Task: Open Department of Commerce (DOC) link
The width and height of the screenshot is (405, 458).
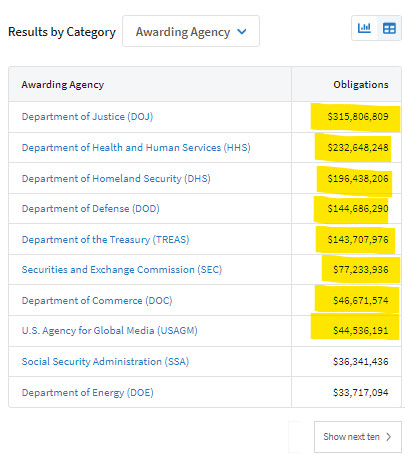Action: tap(97, 301)
